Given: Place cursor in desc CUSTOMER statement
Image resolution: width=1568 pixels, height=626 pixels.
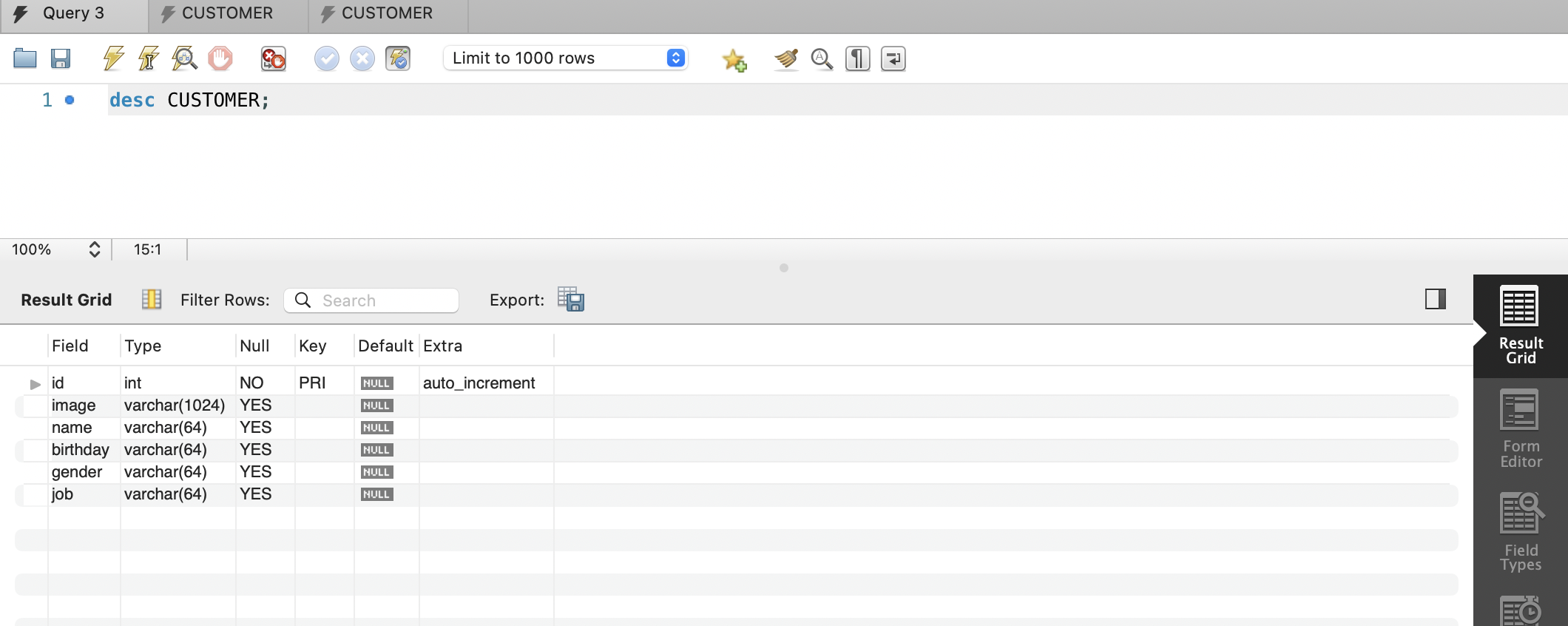Looking at the screenshot, I should [189, 100].
